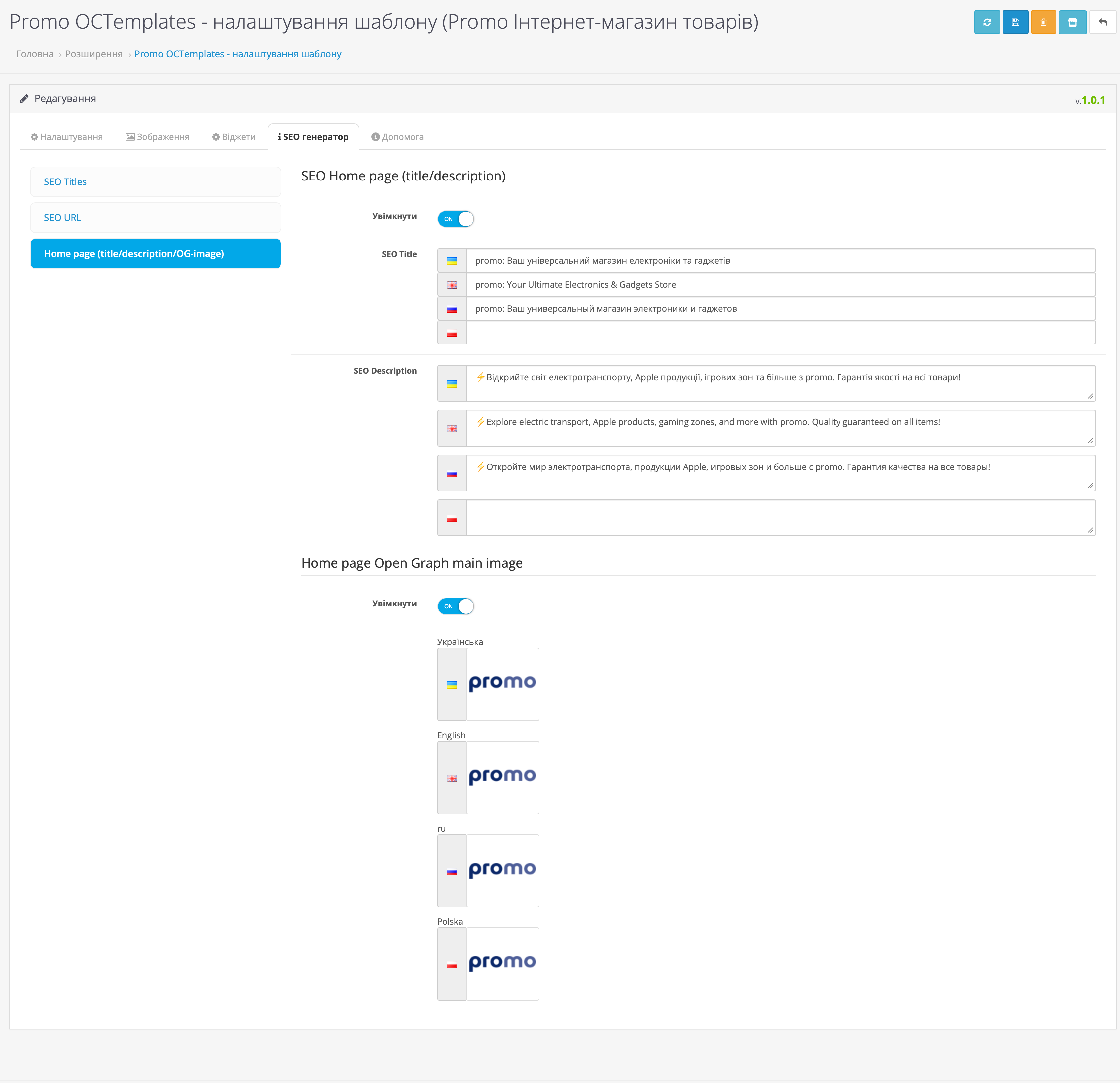
Task: Click the Ukrainian flag beside the first SEO Title field
Action: (x=451, y=261)
